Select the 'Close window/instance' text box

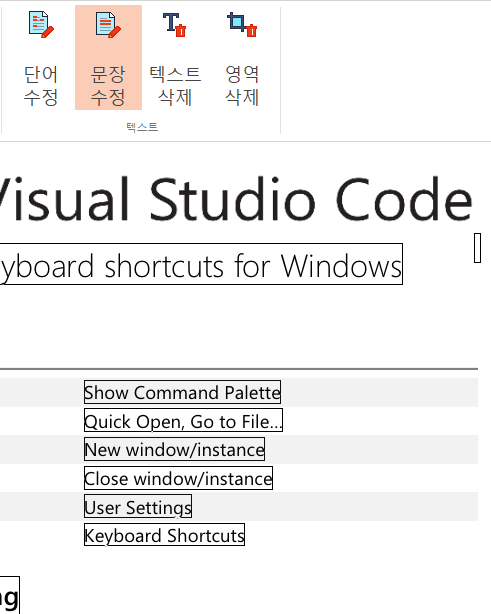(x=178, y=478)
